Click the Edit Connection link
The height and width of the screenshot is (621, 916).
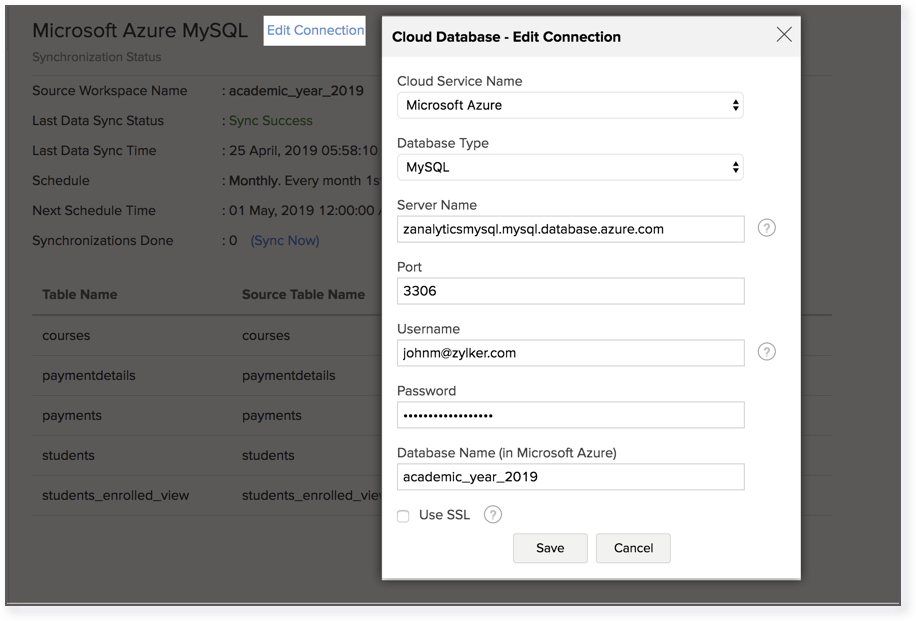tap(315, 30)
